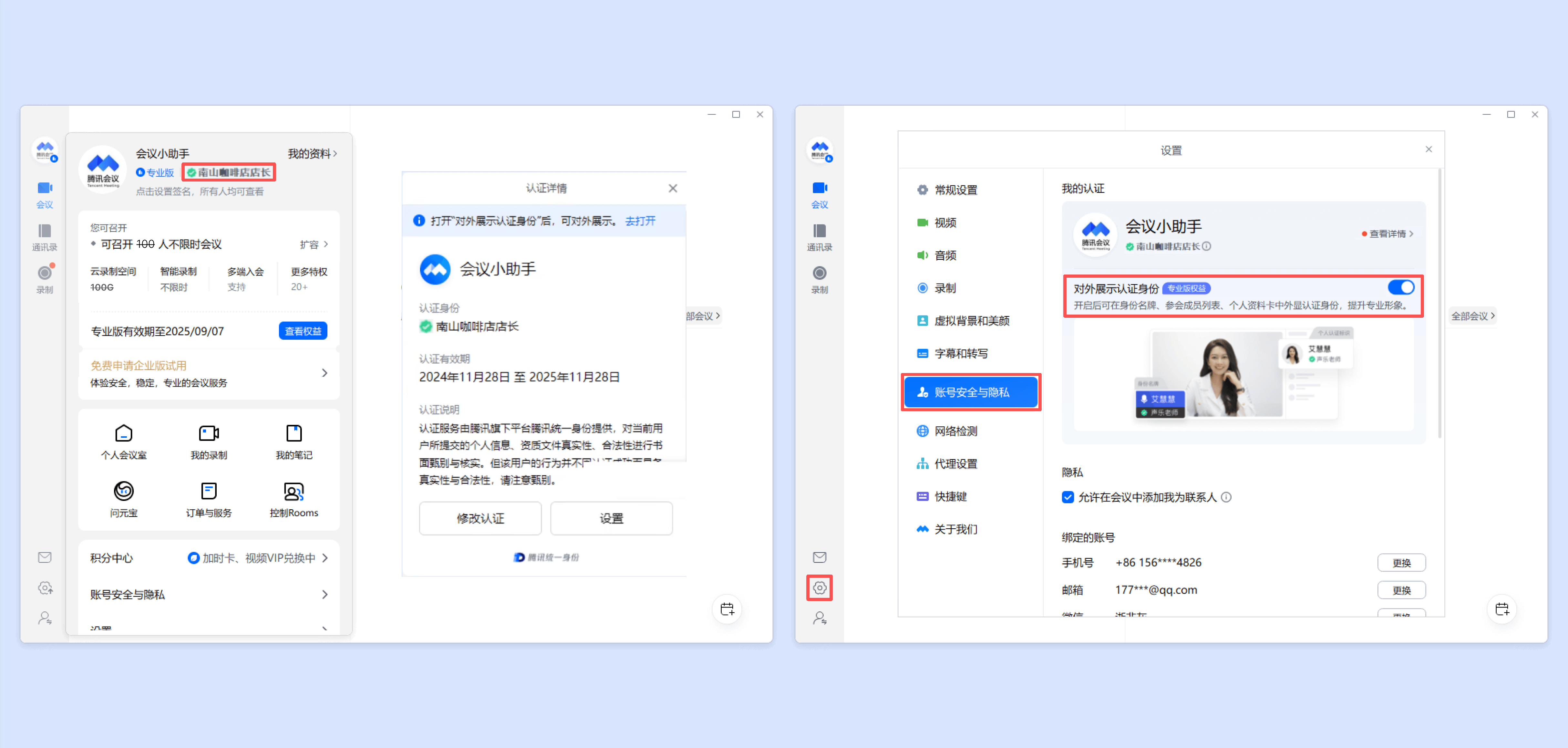This screenshot has height=748, width=1568.
Task: Click the user switch icon in left window
Action: 45,618
